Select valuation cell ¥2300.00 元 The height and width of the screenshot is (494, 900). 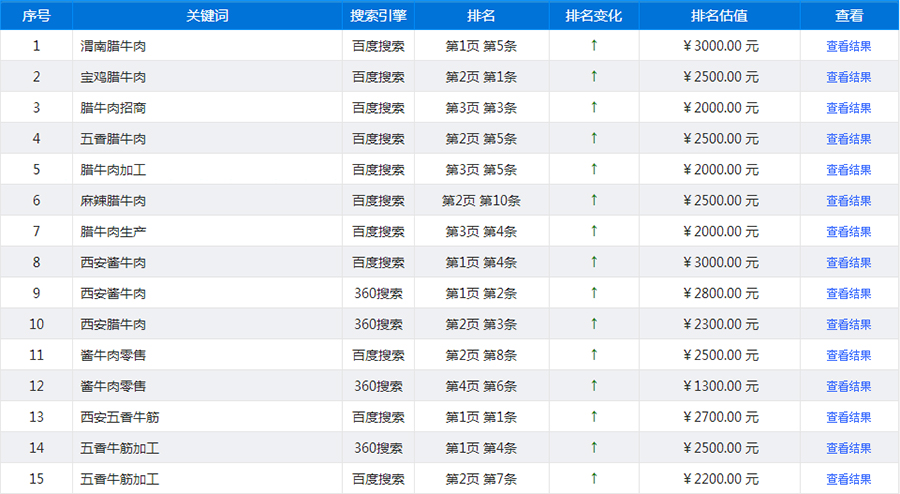[x=720, y=325]
